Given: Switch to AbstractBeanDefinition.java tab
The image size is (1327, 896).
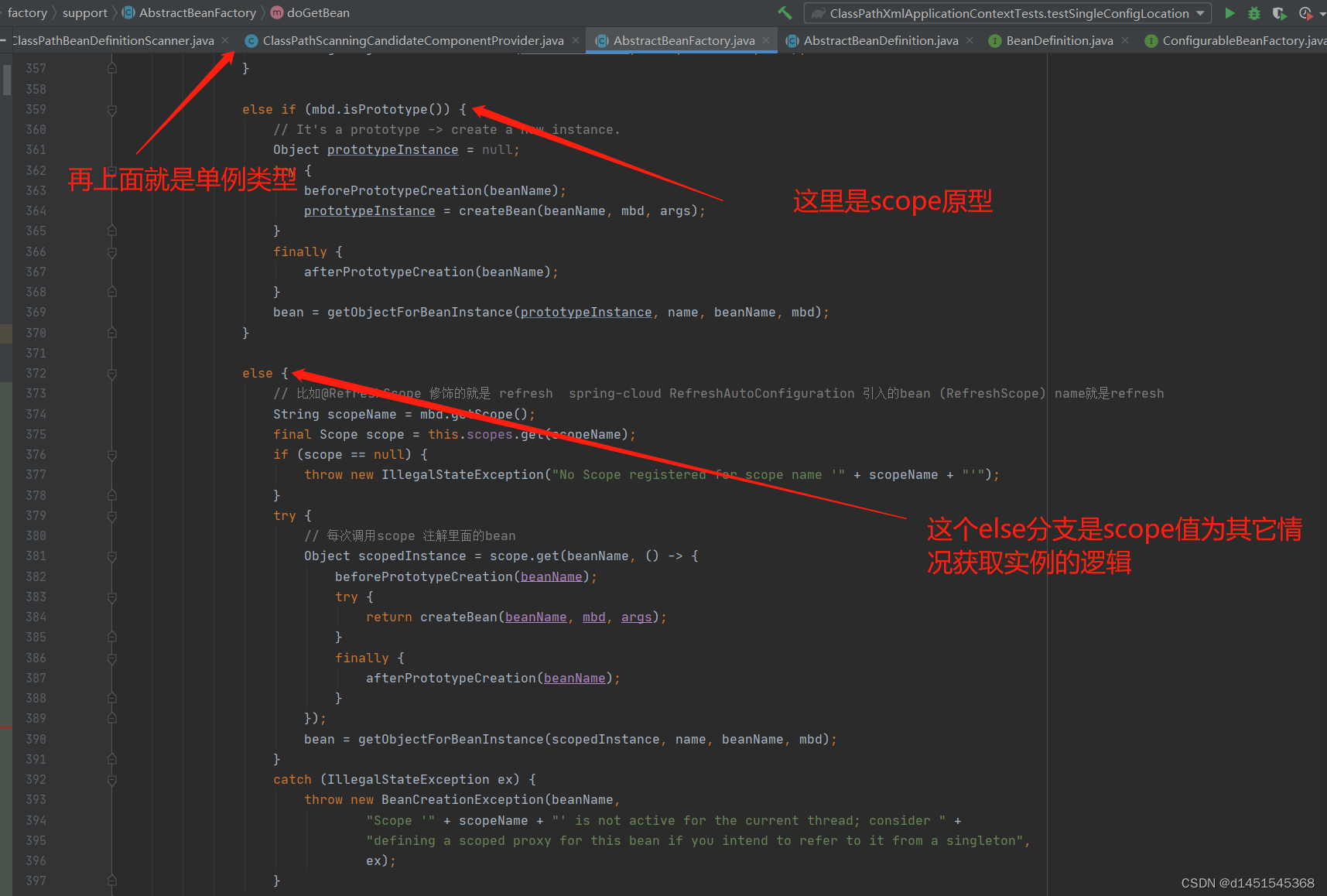Looking at the screenshot, I should click(881, 40).
